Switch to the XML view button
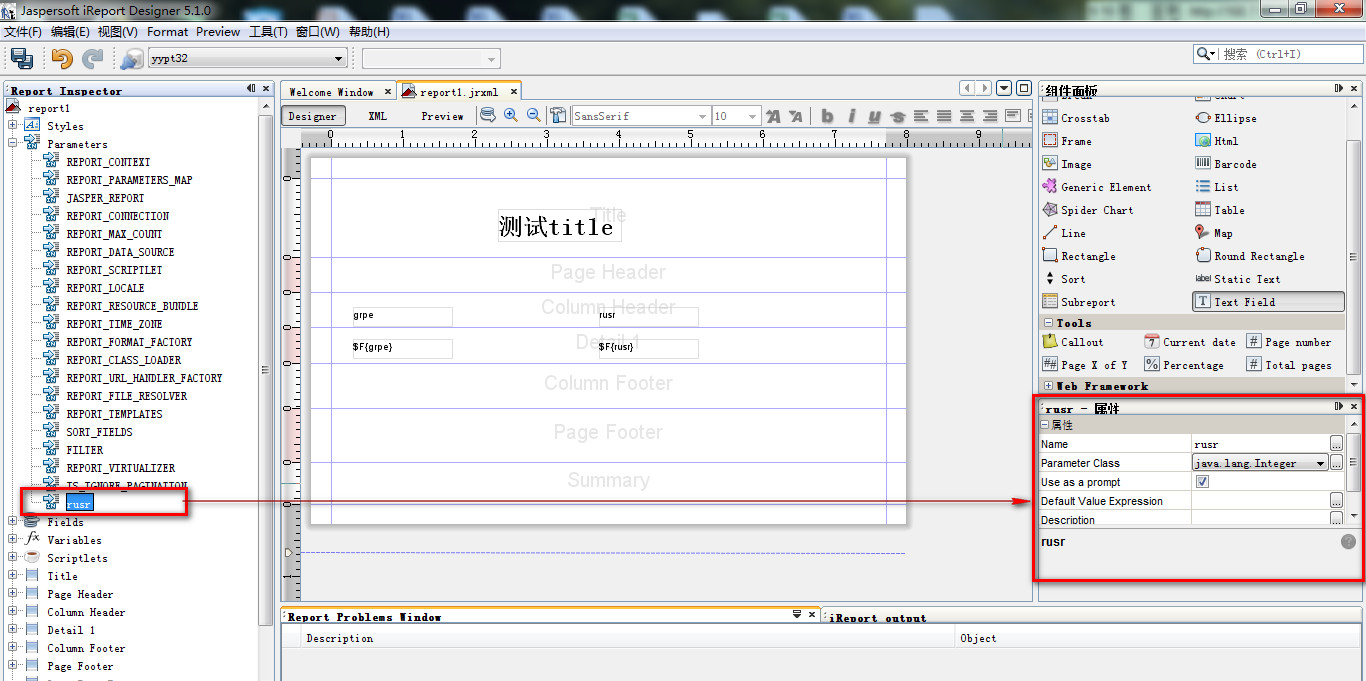Screen dimensions: 1366x681 (x=377, y=116)
